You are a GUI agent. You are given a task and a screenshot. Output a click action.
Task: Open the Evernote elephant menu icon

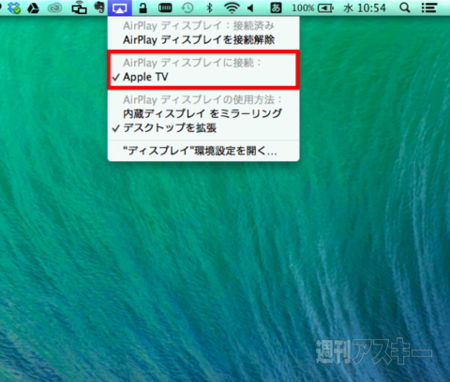click(x=99, y=7)
